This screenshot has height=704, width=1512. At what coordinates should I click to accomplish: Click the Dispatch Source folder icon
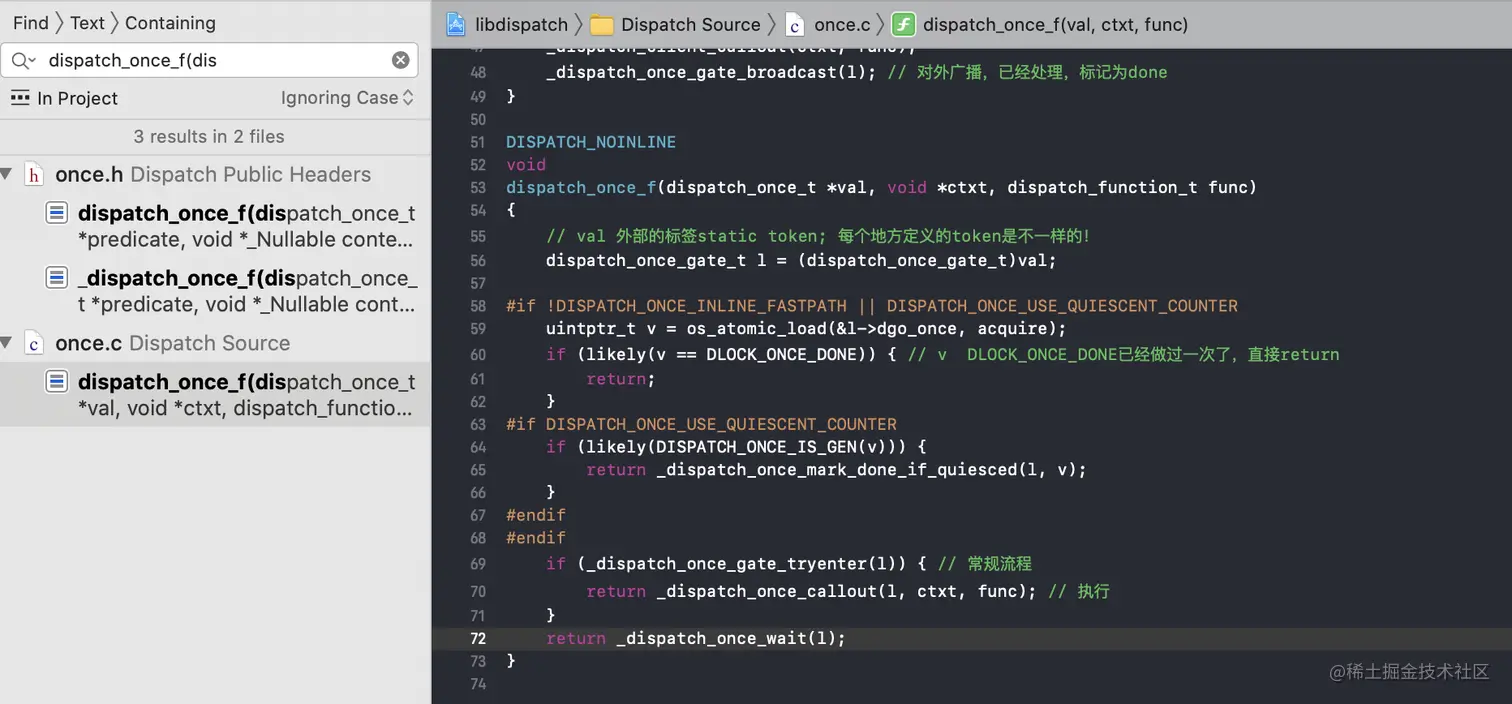point(602,25)
